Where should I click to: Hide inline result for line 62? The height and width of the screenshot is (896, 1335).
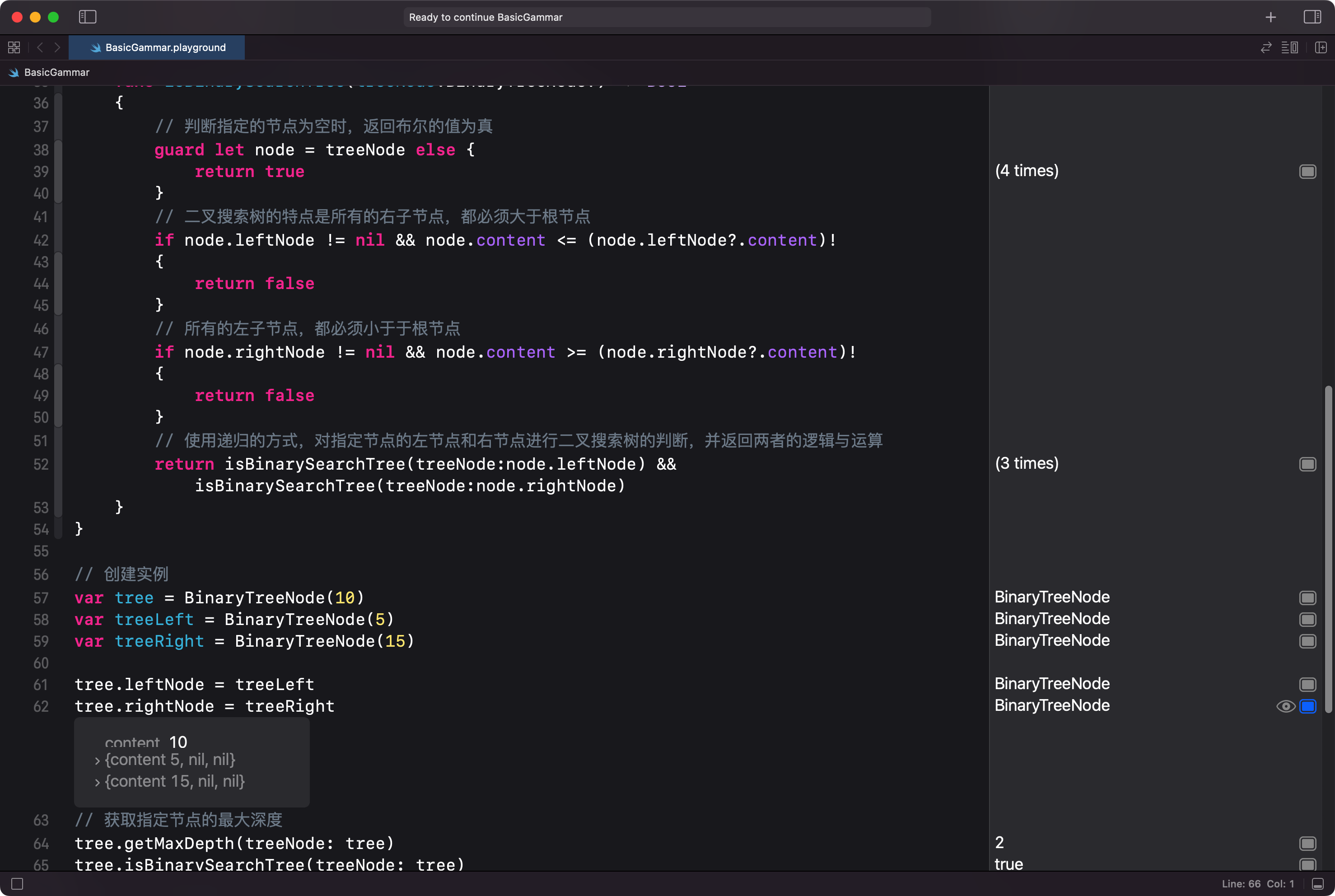[1307, 706]
